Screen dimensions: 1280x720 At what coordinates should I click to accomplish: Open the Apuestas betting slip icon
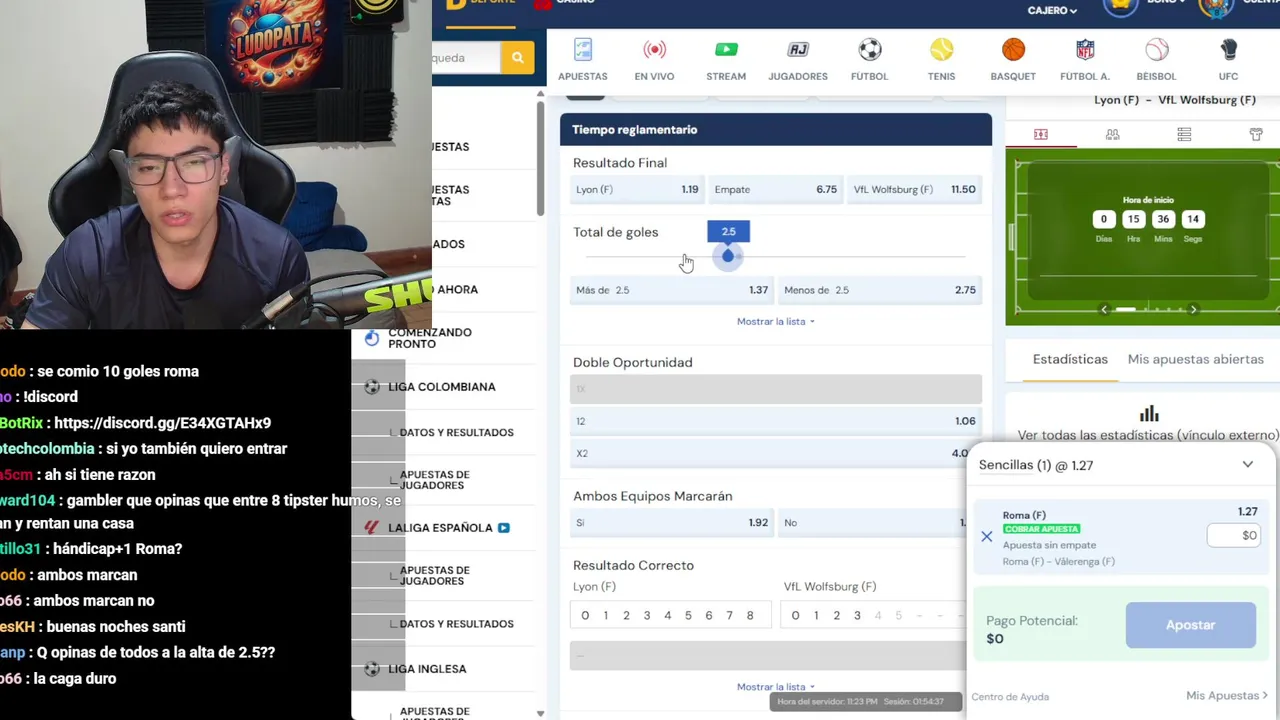[x=583, y=49]
